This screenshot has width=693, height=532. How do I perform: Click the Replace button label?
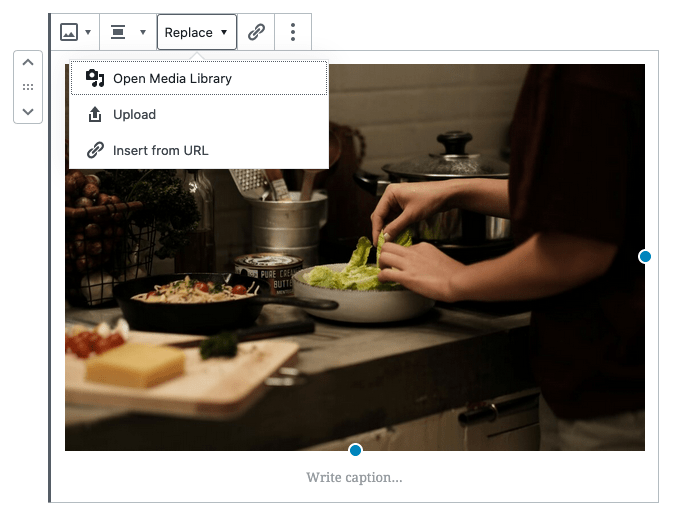[188, 32]
